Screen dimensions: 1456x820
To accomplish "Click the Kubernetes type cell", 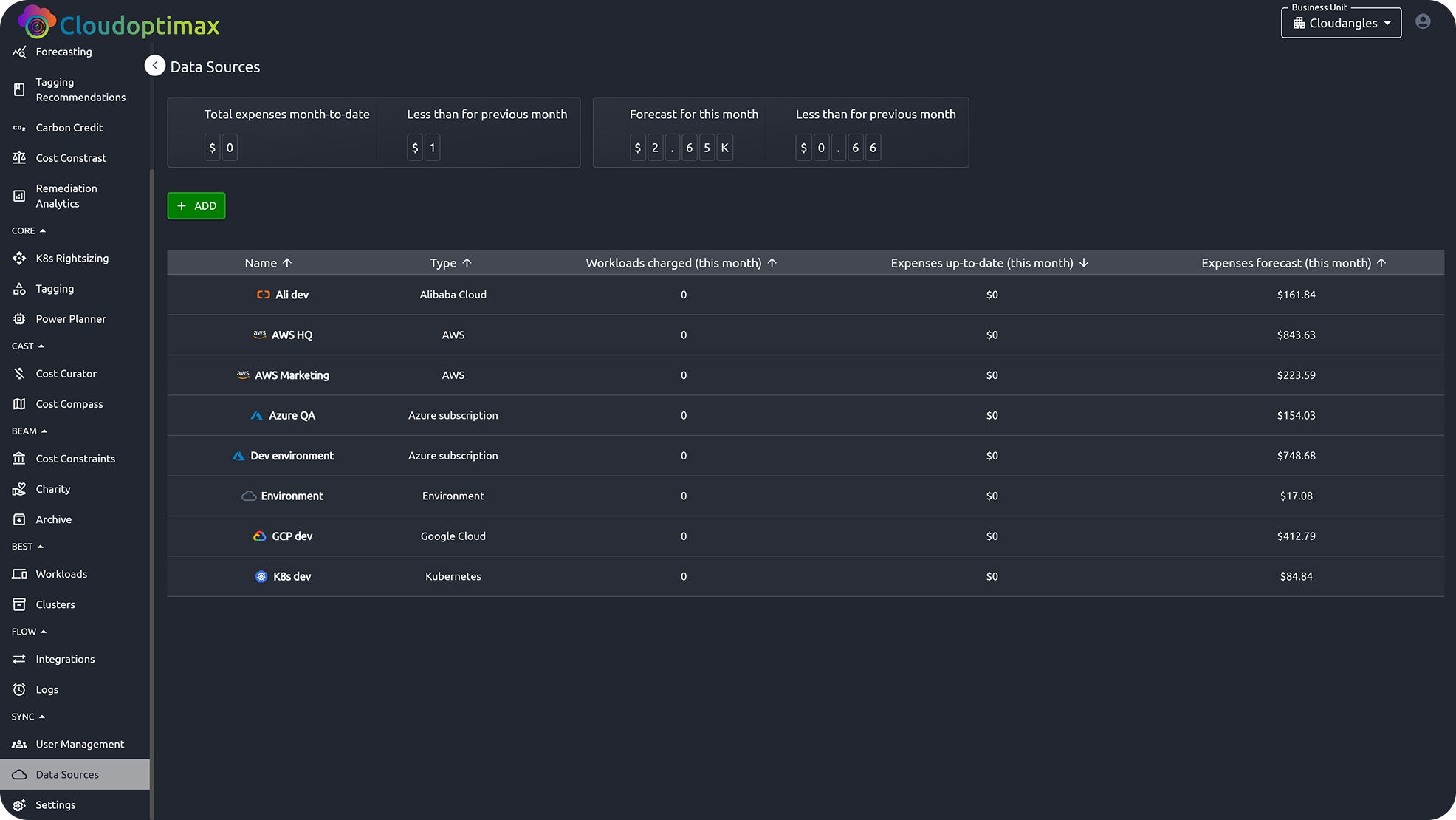I will [x=453, y=576].
